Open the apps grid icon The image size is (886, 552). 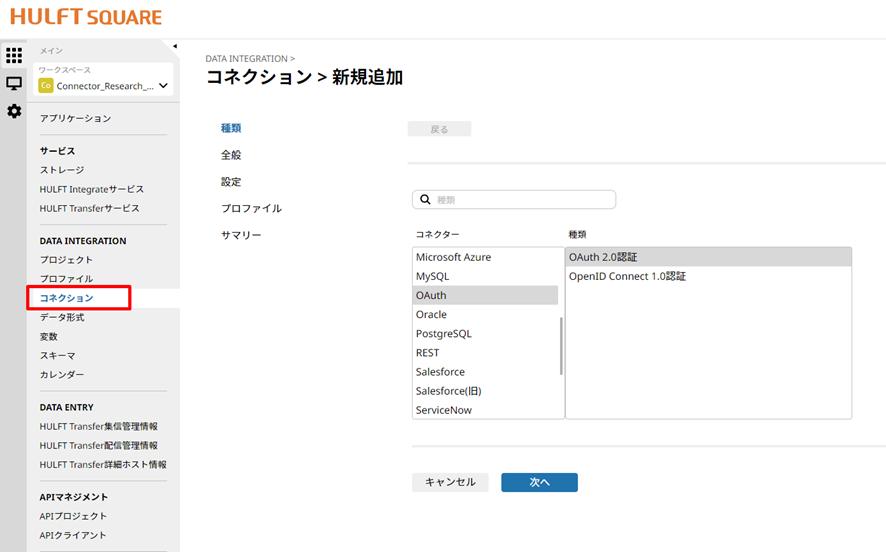coord(14,55)
